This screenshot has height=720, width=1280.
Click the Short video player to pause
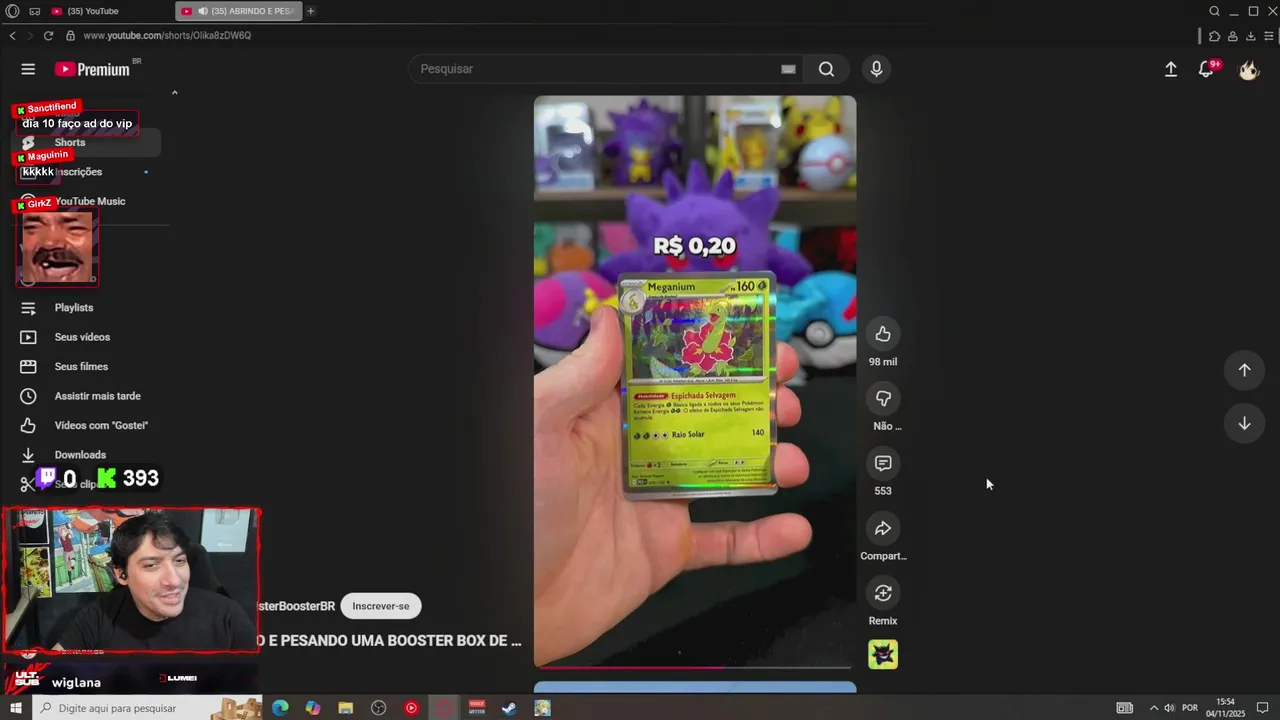click(695, 380)
